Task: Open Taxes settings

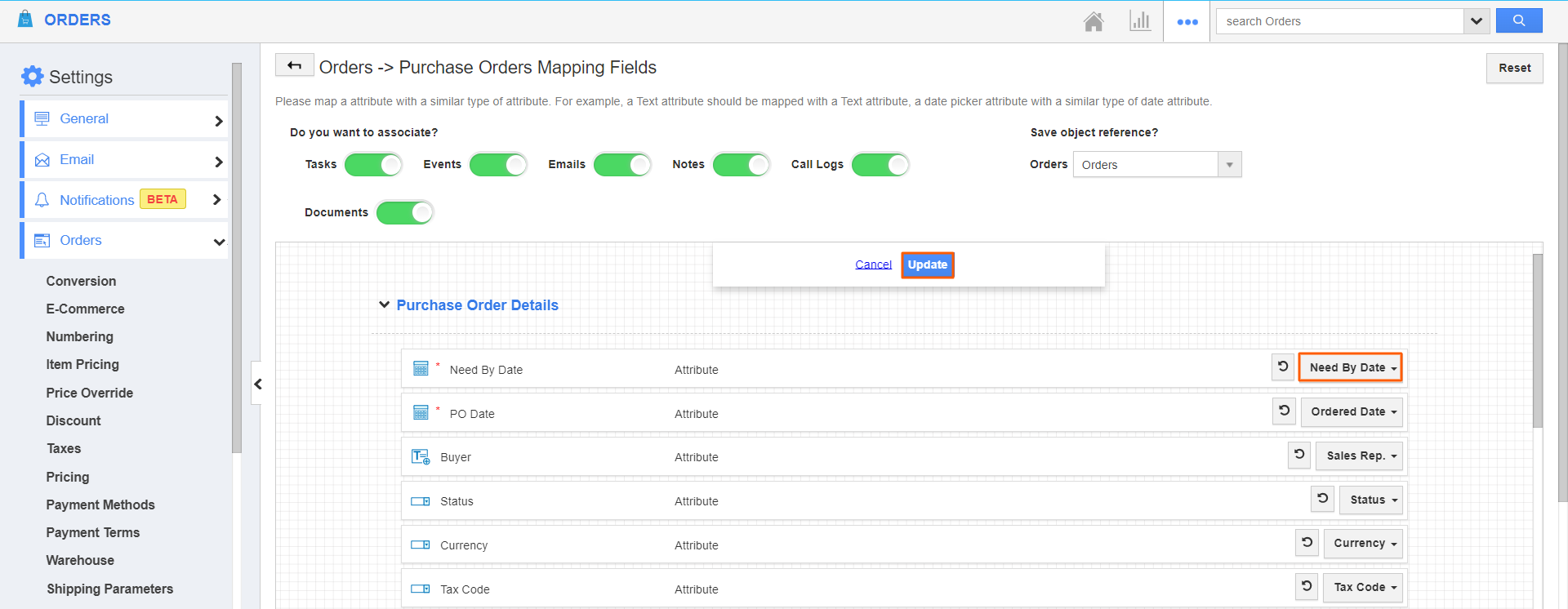Action: pyautogui.click(x=64, y=448)
